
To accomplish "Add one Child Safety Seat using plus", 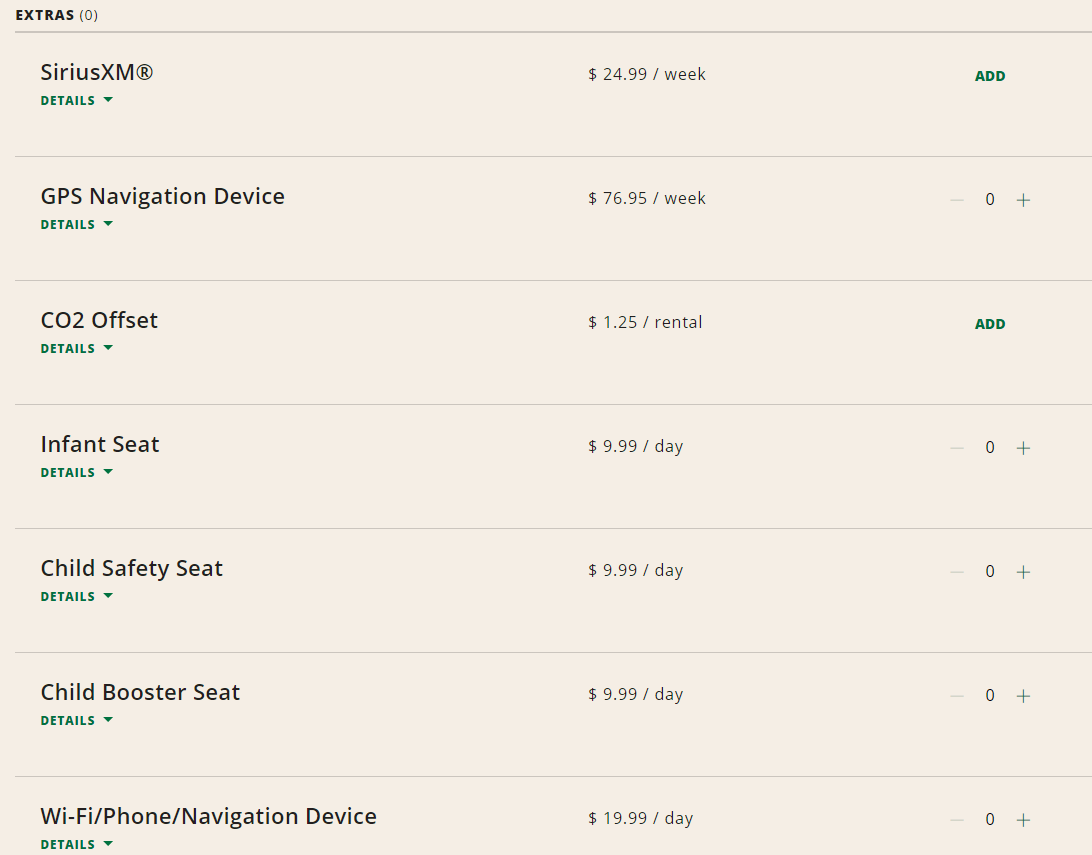I will coord(1023,572).
